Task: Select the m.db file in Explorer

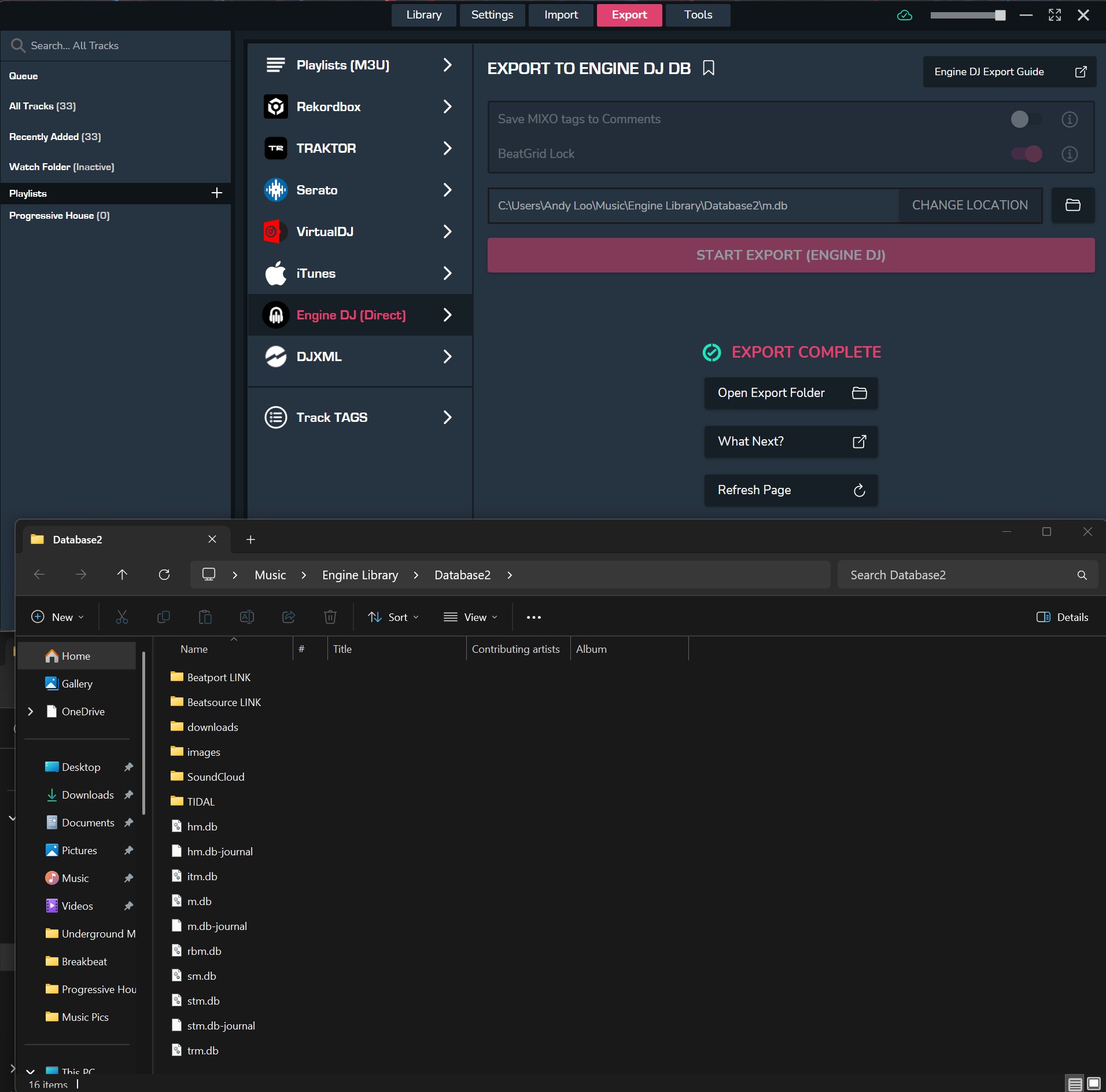Action: pyautogui.click(x=199, y=901)
